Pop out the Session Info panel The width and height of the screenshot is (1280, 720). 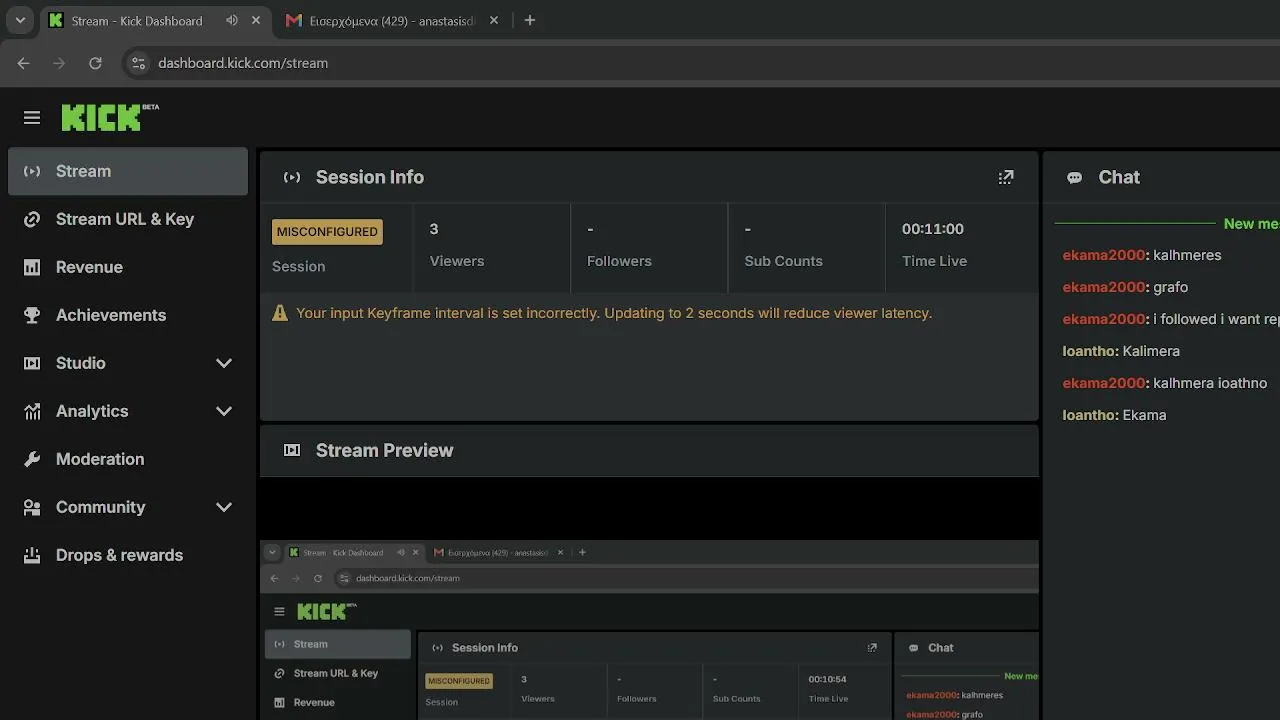click(x=1006, y=177)
